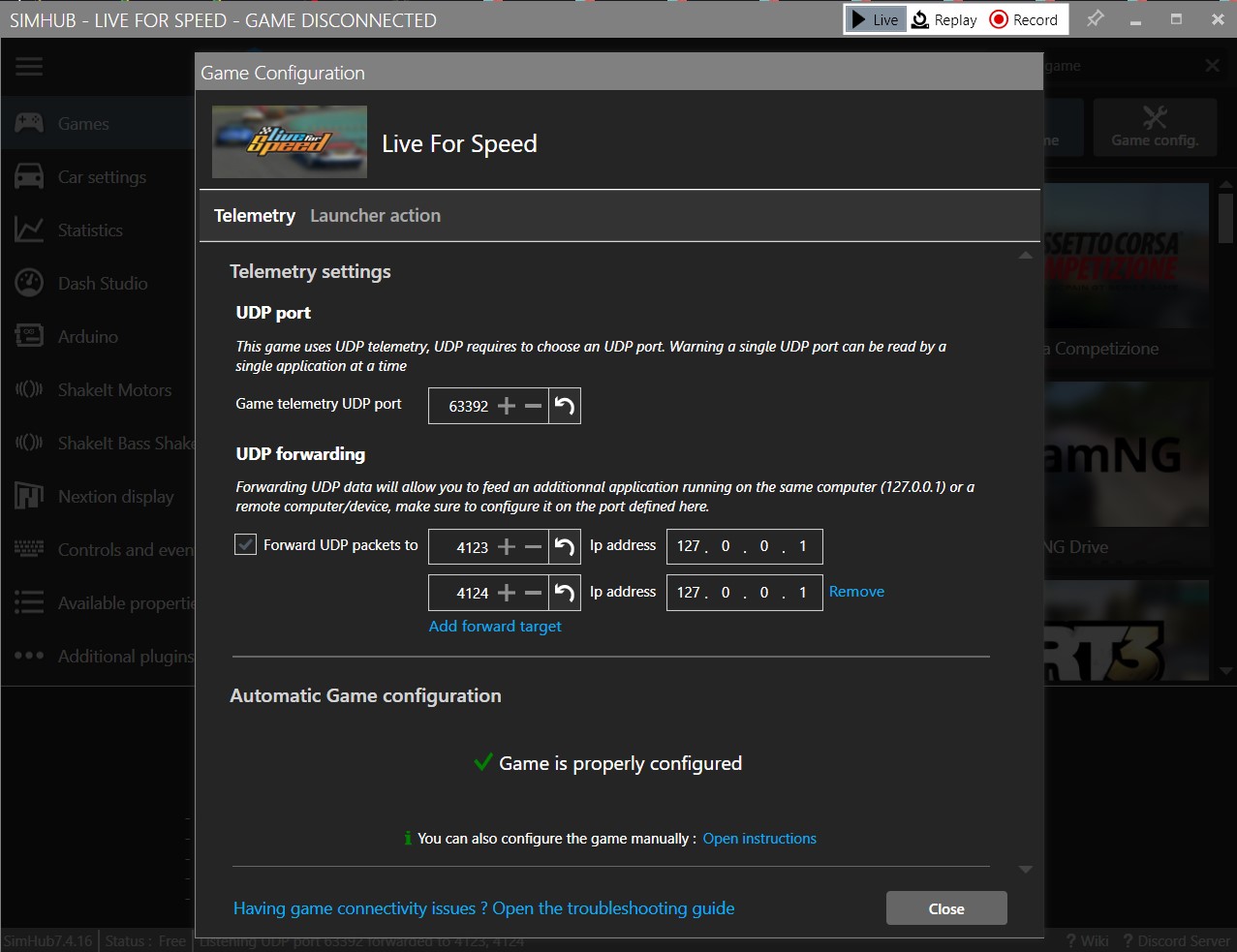This screenshot has width=1237, height=952.
Task: Click the ShakeIt Motors vibration icon
Action: tap(29, 389)
